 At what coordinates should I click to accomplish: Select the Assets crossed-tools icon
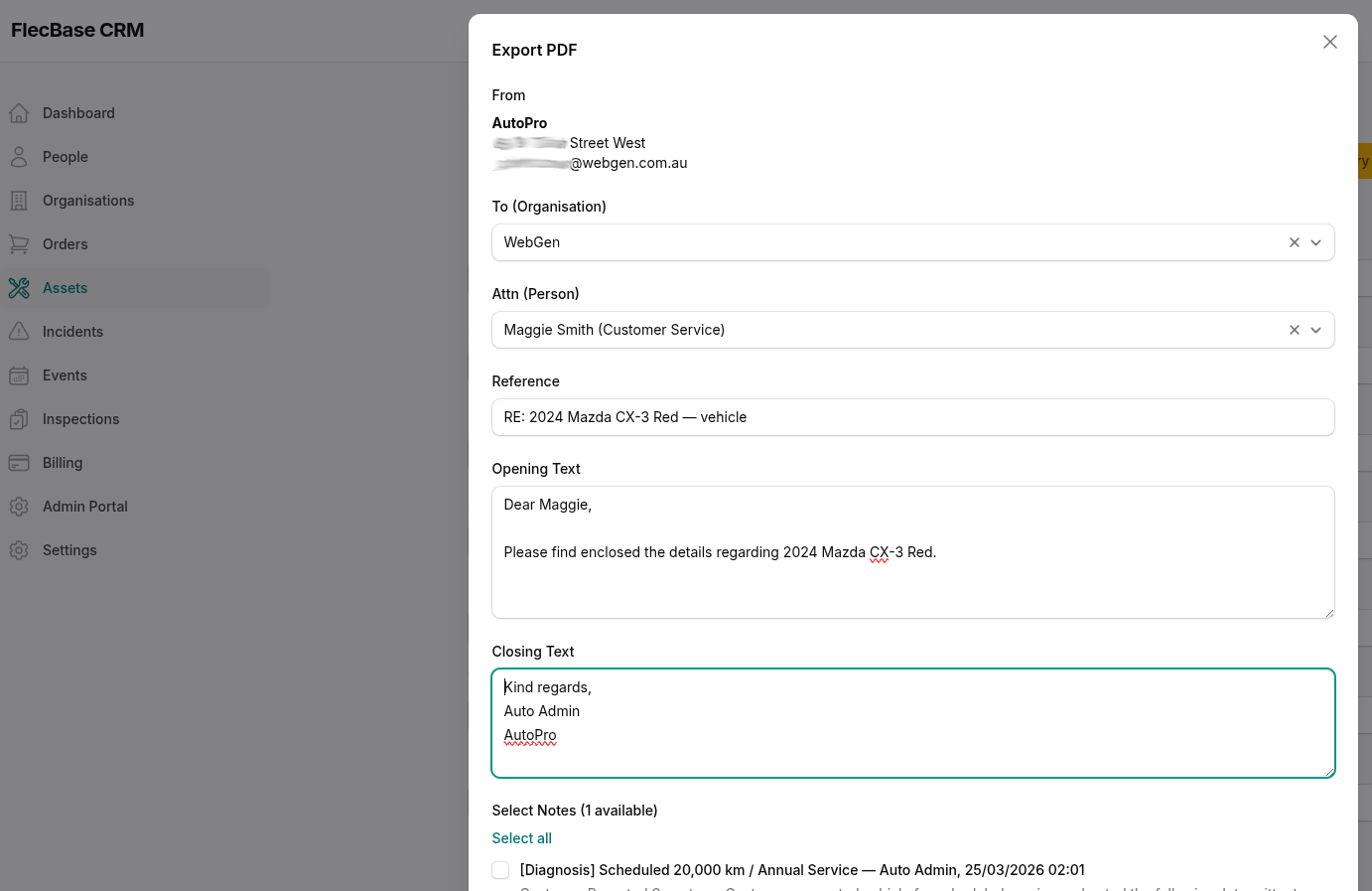(x=19, y=288)
